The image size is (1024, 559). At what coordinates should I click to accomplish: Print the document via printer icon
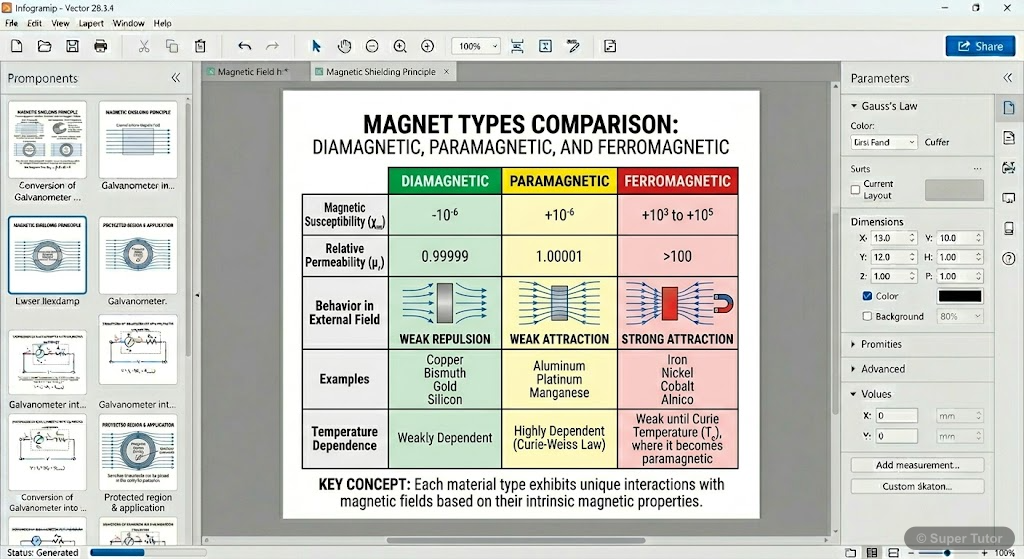tap(101, 46)
